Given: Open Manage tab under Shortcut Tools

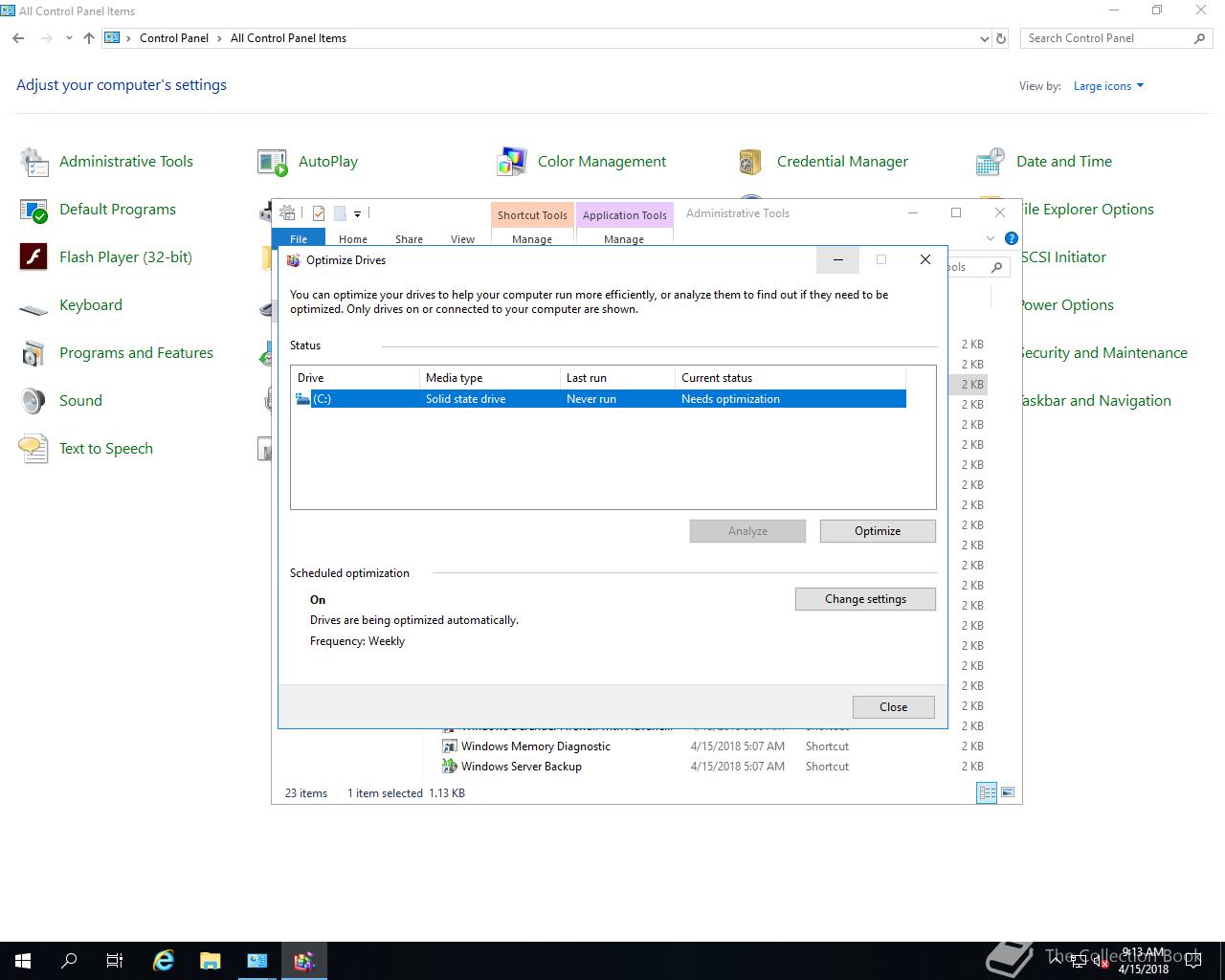Looking at the screenshot, I should (532, 238).
